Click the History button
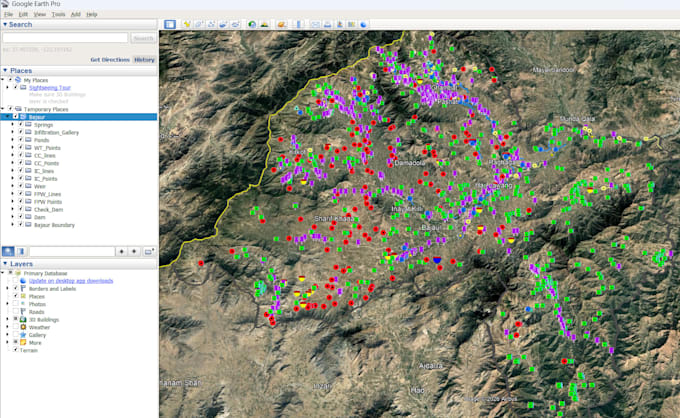Image resolution: width=680 pixels, height=418 pixels. (x=144, y=59)
